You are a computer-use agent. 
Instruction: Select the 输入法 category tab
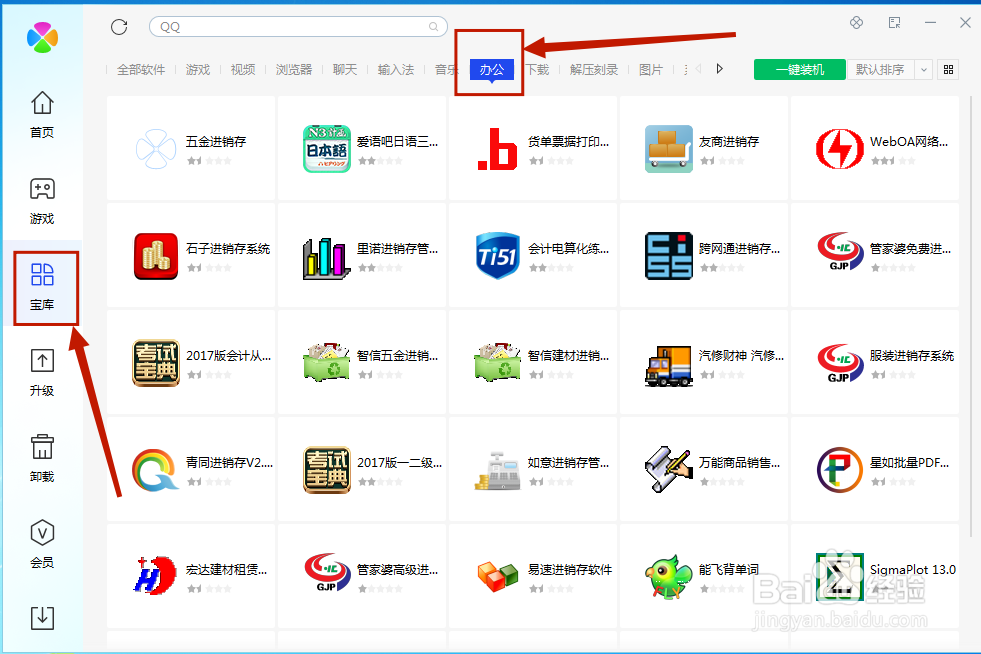coord(395,69)
